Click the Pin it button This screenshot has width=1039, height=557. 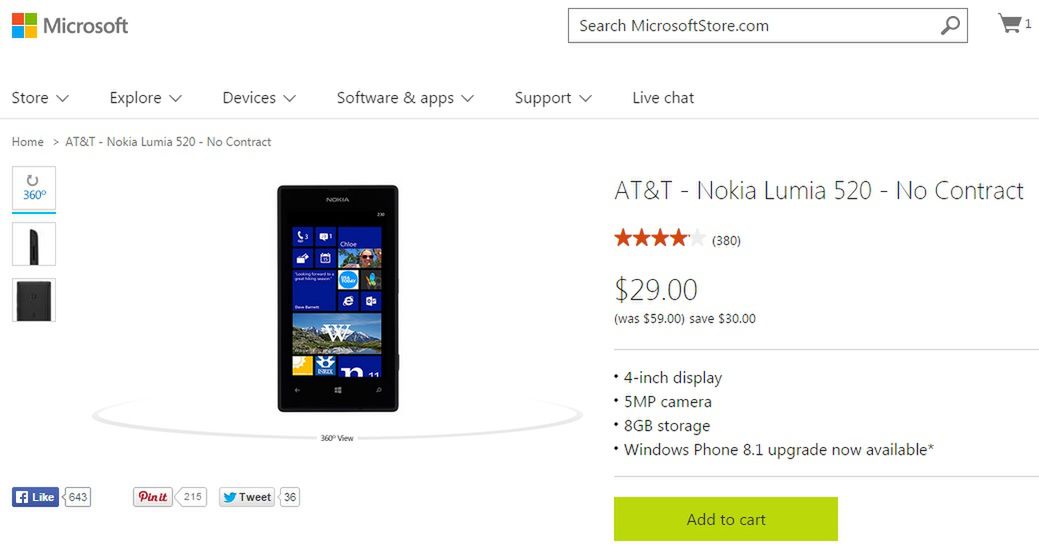[152, 497]
